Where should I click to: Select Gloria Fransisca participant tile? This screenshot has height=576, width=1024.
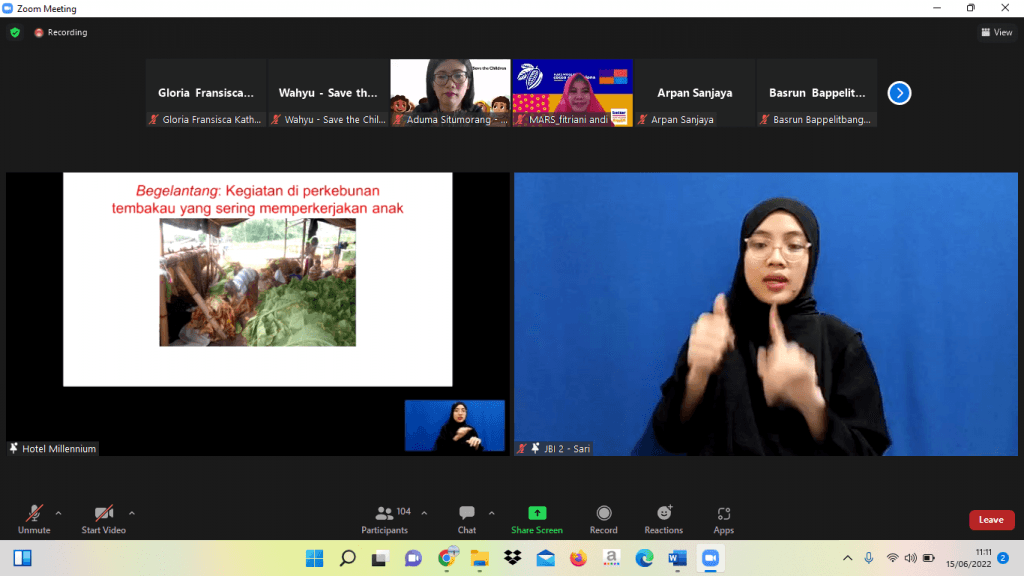coord(206,93)
